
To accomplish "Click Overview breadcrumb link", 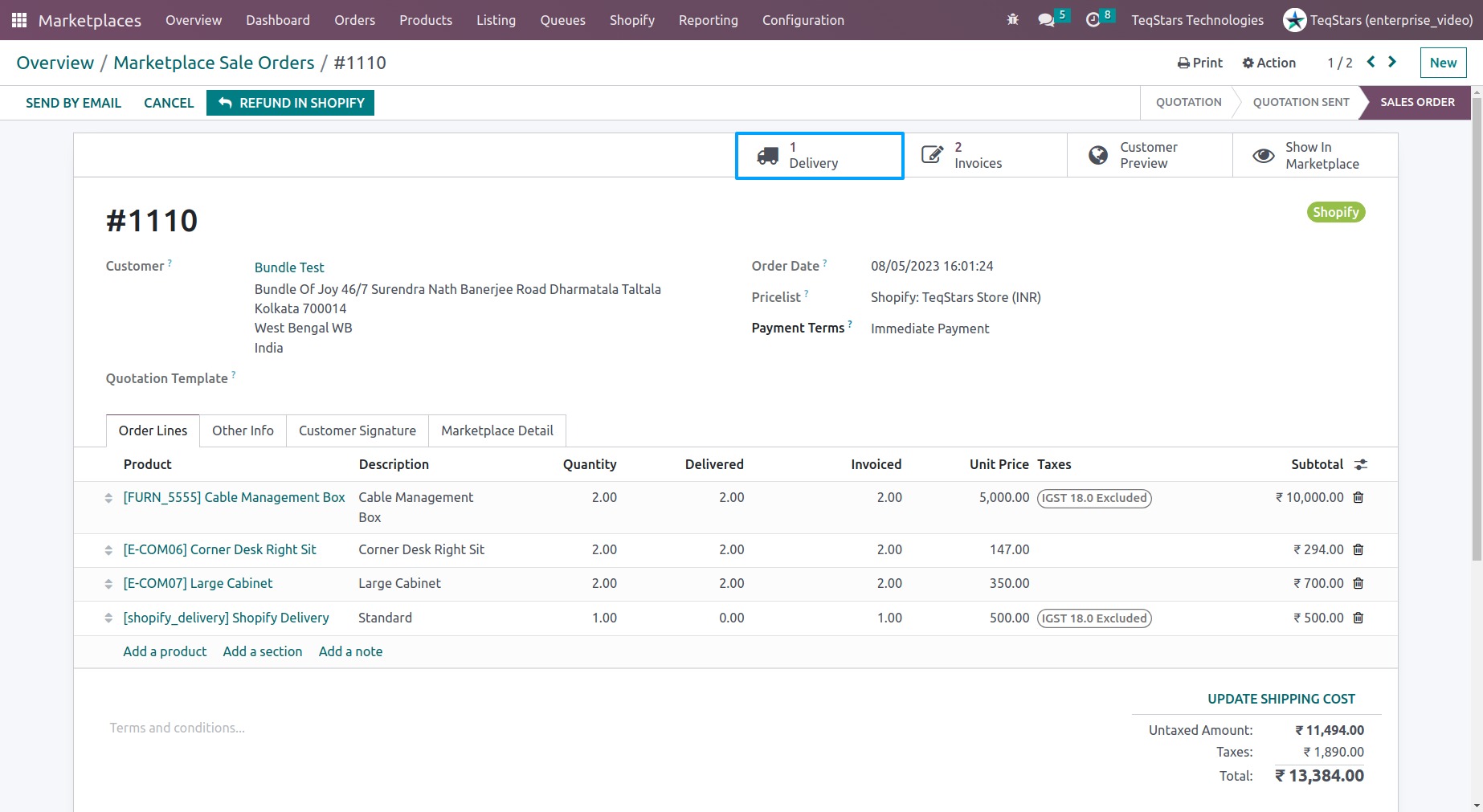I will [55, 63].
